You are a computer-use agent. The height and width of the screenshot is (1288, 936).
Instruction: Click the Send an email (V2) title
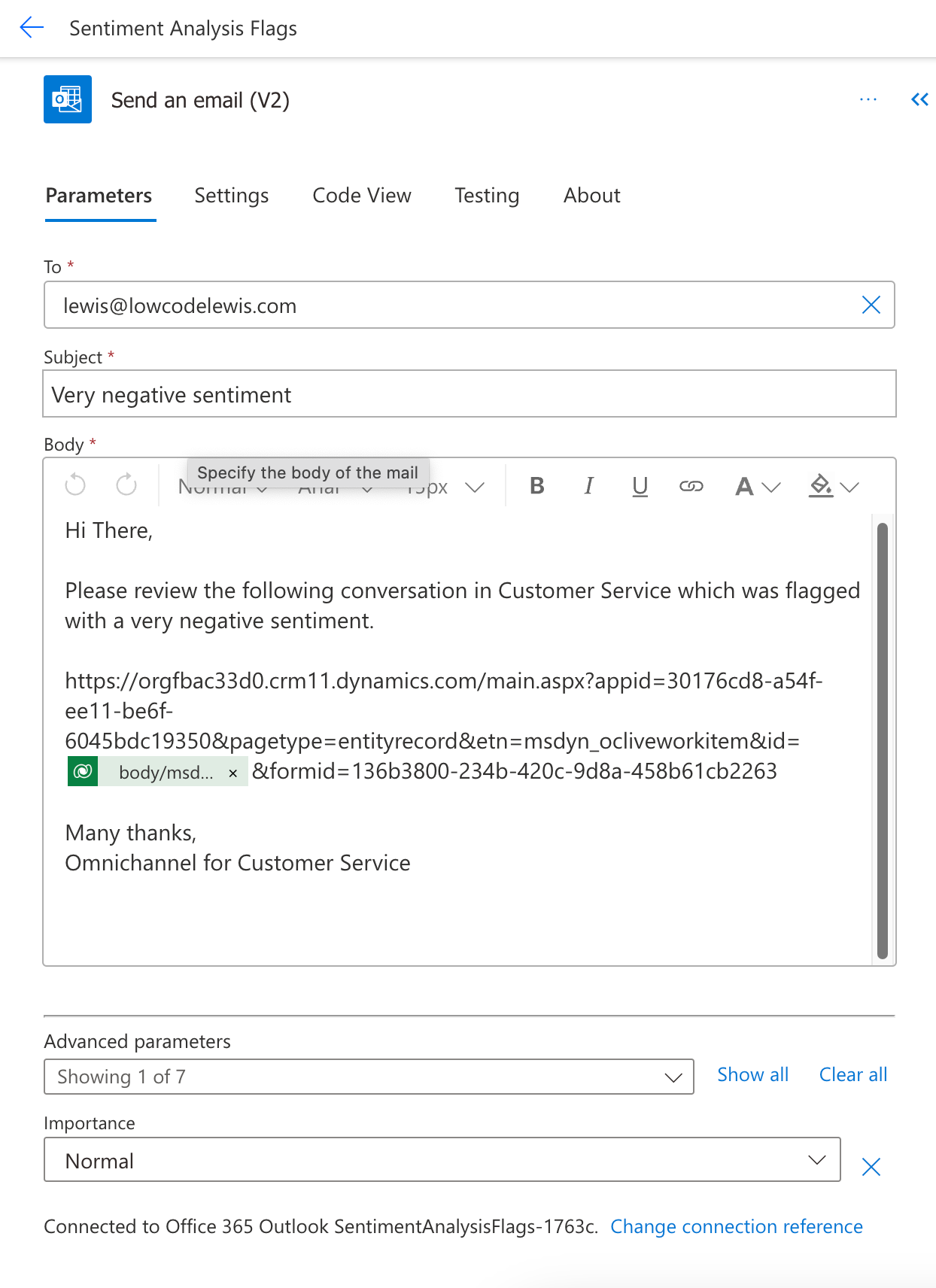tap(200, 100)
